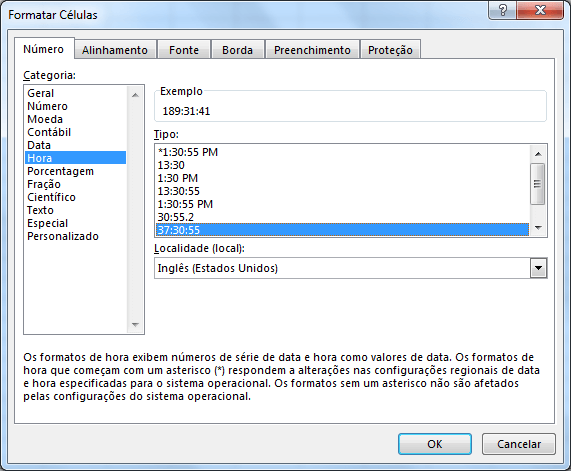Close the Formatar Células dialog
The image size is (571, 471).
coord(540,10)
